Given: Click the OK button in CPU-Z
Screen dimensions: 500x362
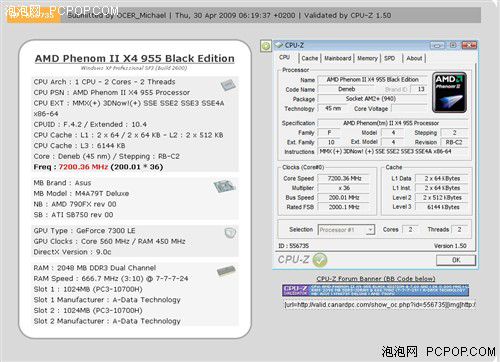Looking at the screenshot, I should point(456,260).
